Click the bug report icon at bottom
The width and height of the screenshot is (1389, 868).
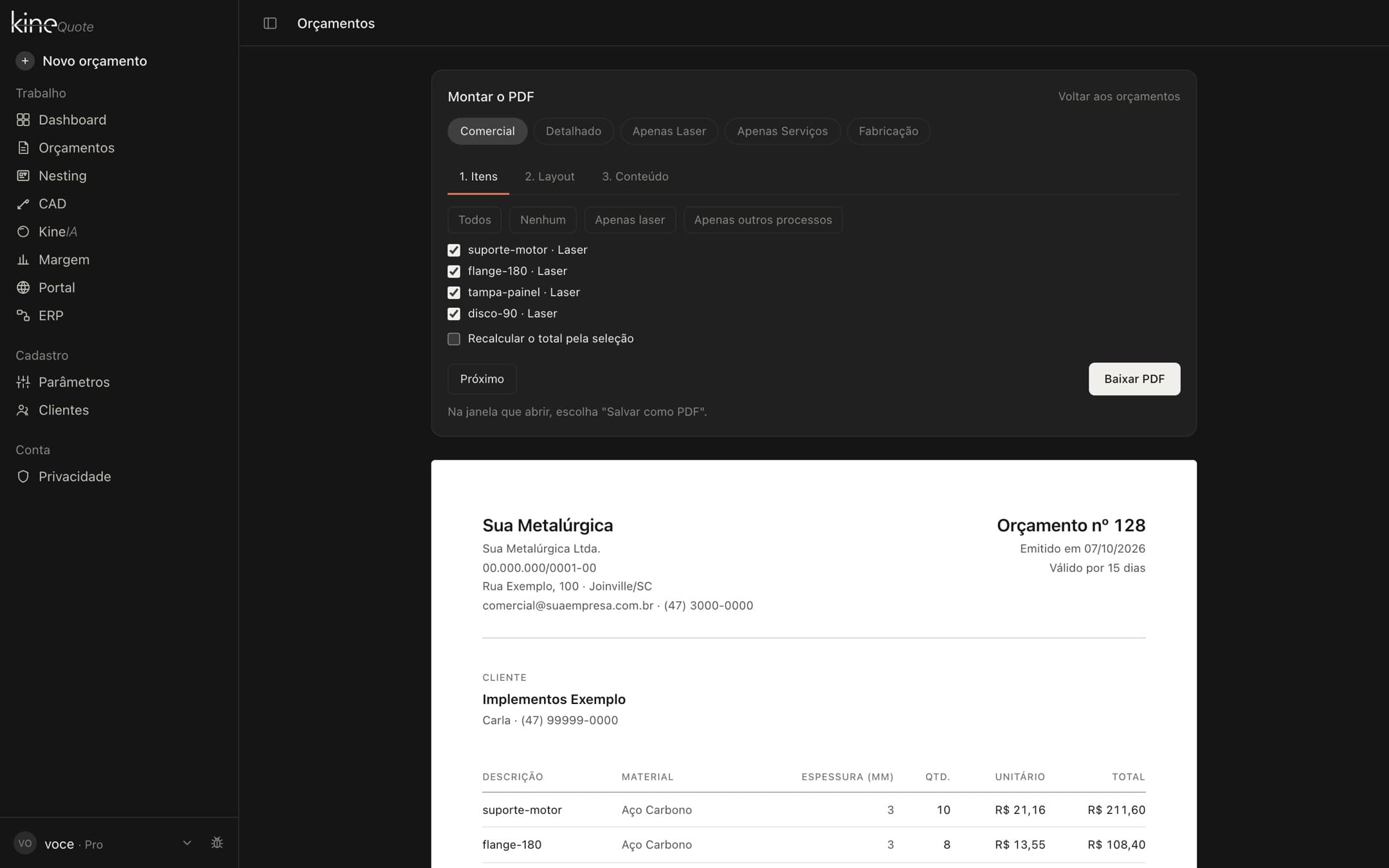(217, 842)
